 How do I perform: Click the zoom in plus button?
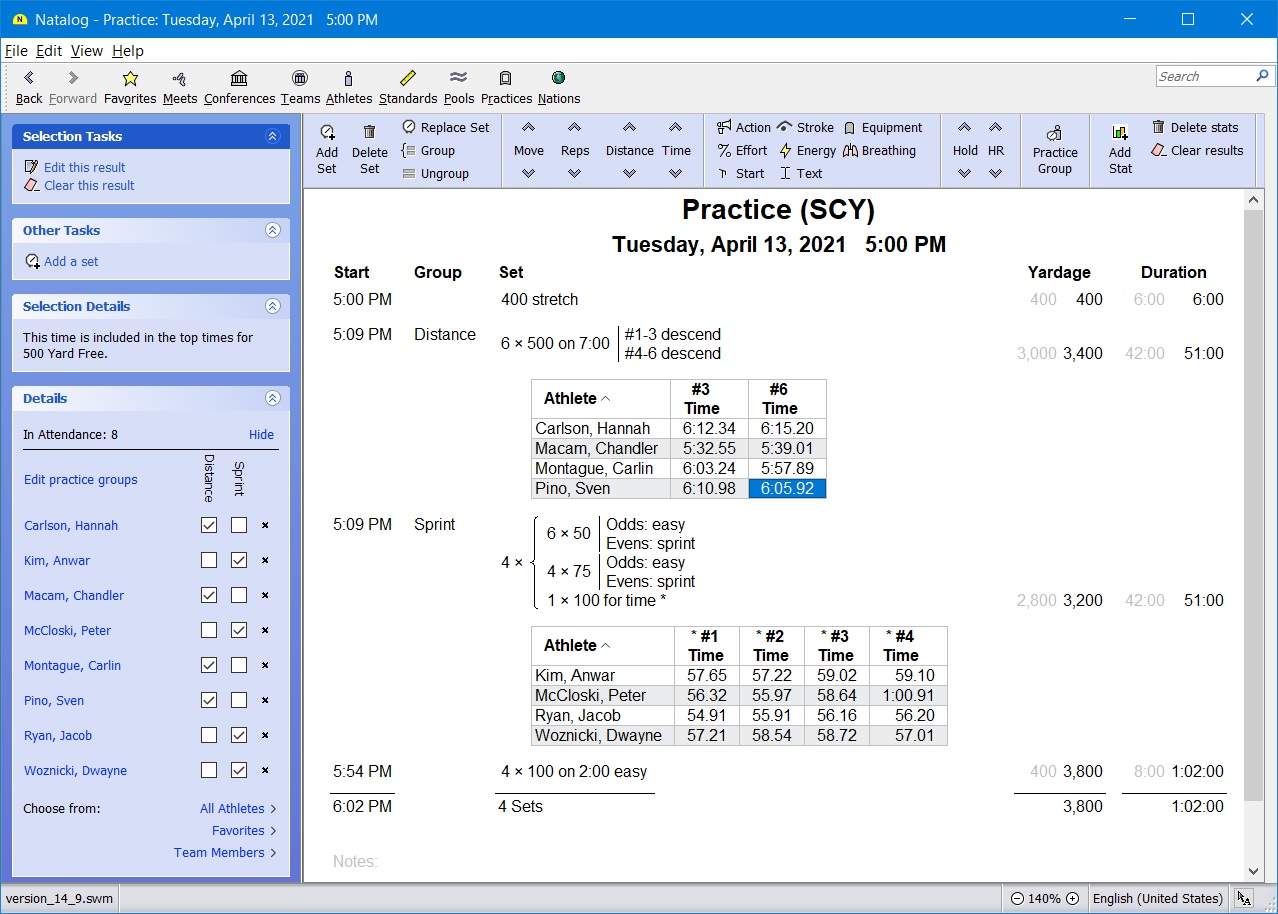(x=1072, y=898)
